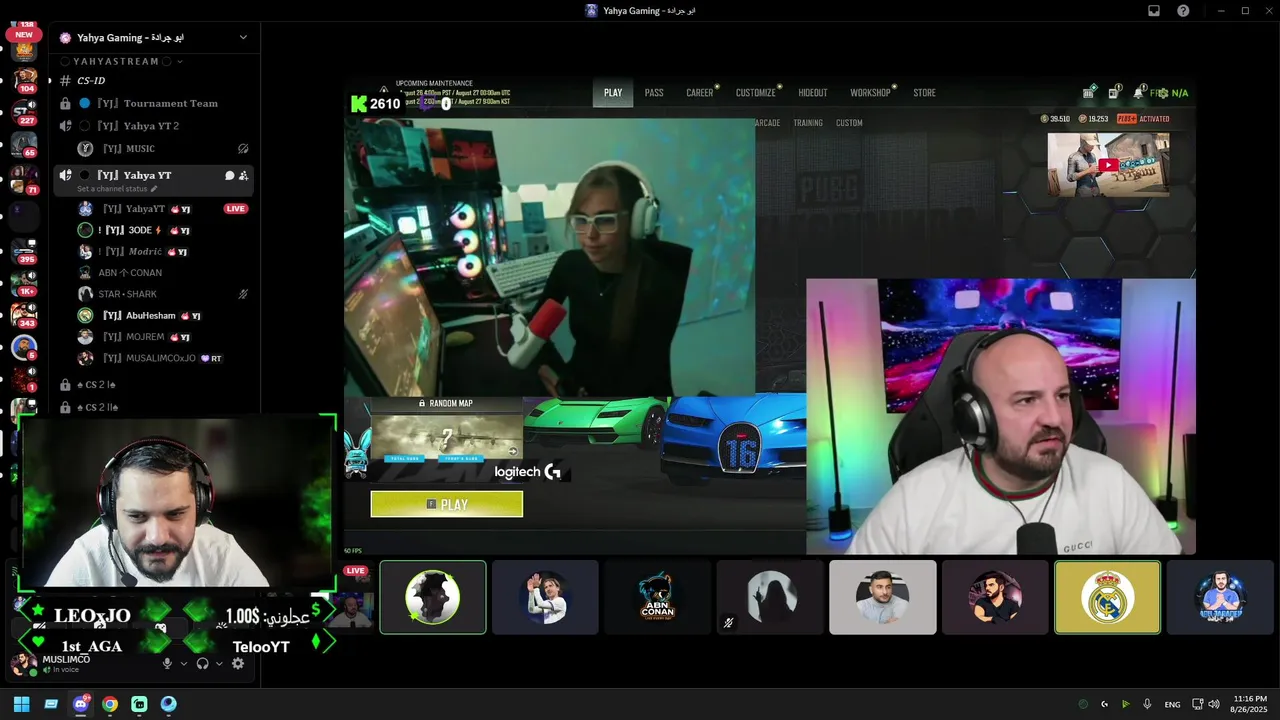Screen dimensions: 1280x720
Task: Click YouTube video thumbnail in stream
Action: pos(1108,165)
